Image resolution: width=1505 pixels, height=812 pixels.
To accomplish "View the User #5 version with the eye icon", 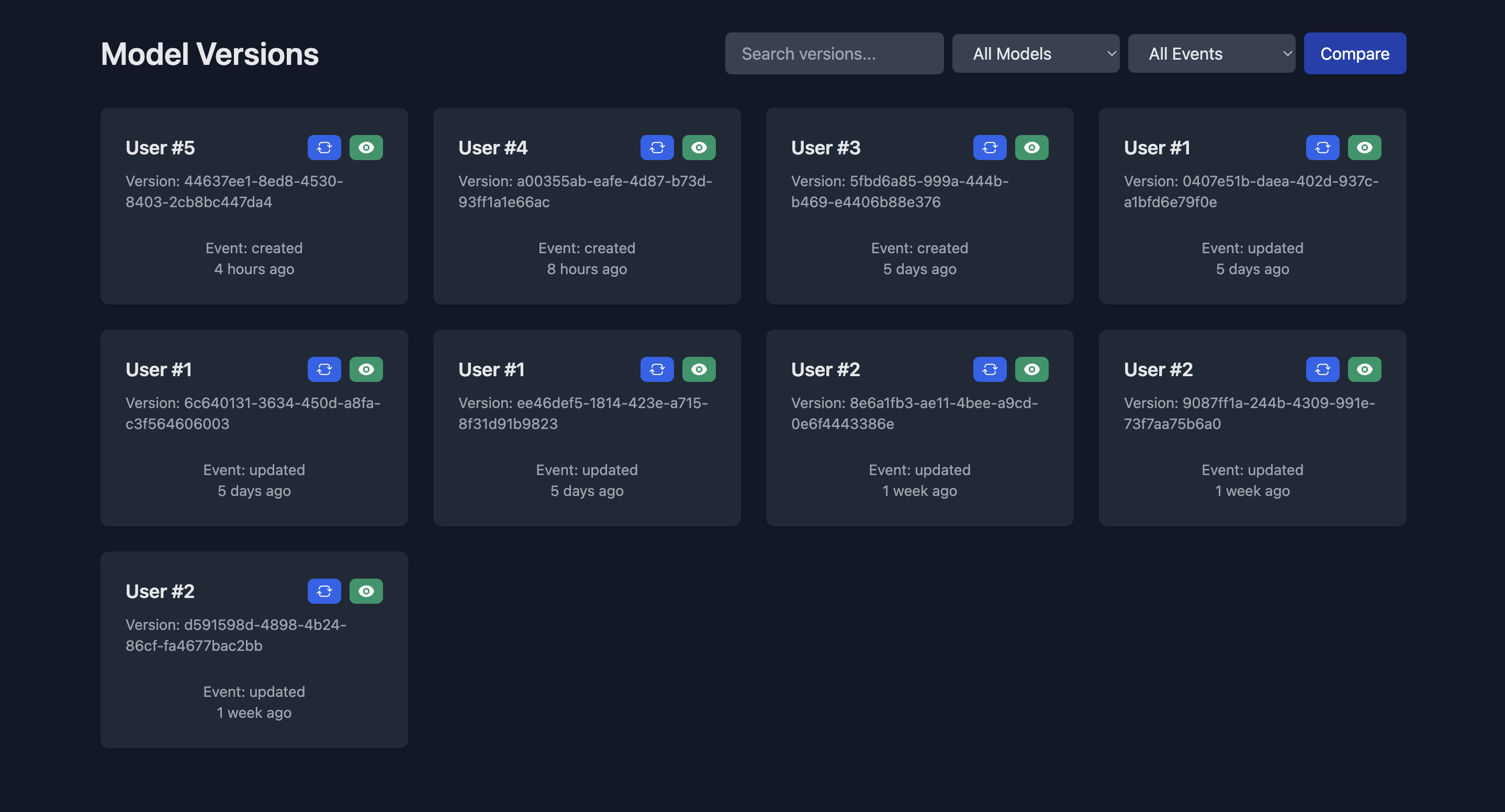I will 366,148.
